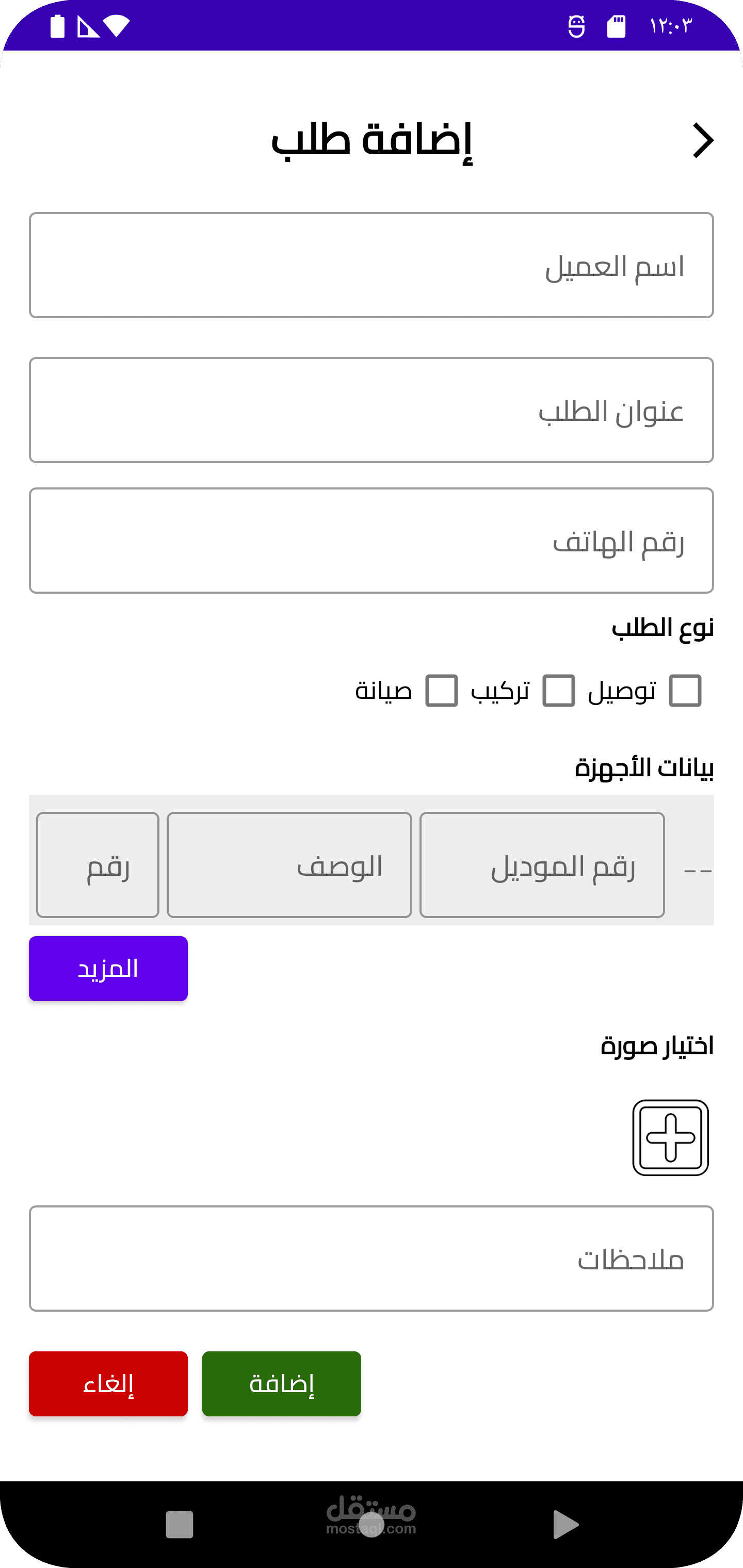Focus the اسم العميل customer name field

[372, 266]
